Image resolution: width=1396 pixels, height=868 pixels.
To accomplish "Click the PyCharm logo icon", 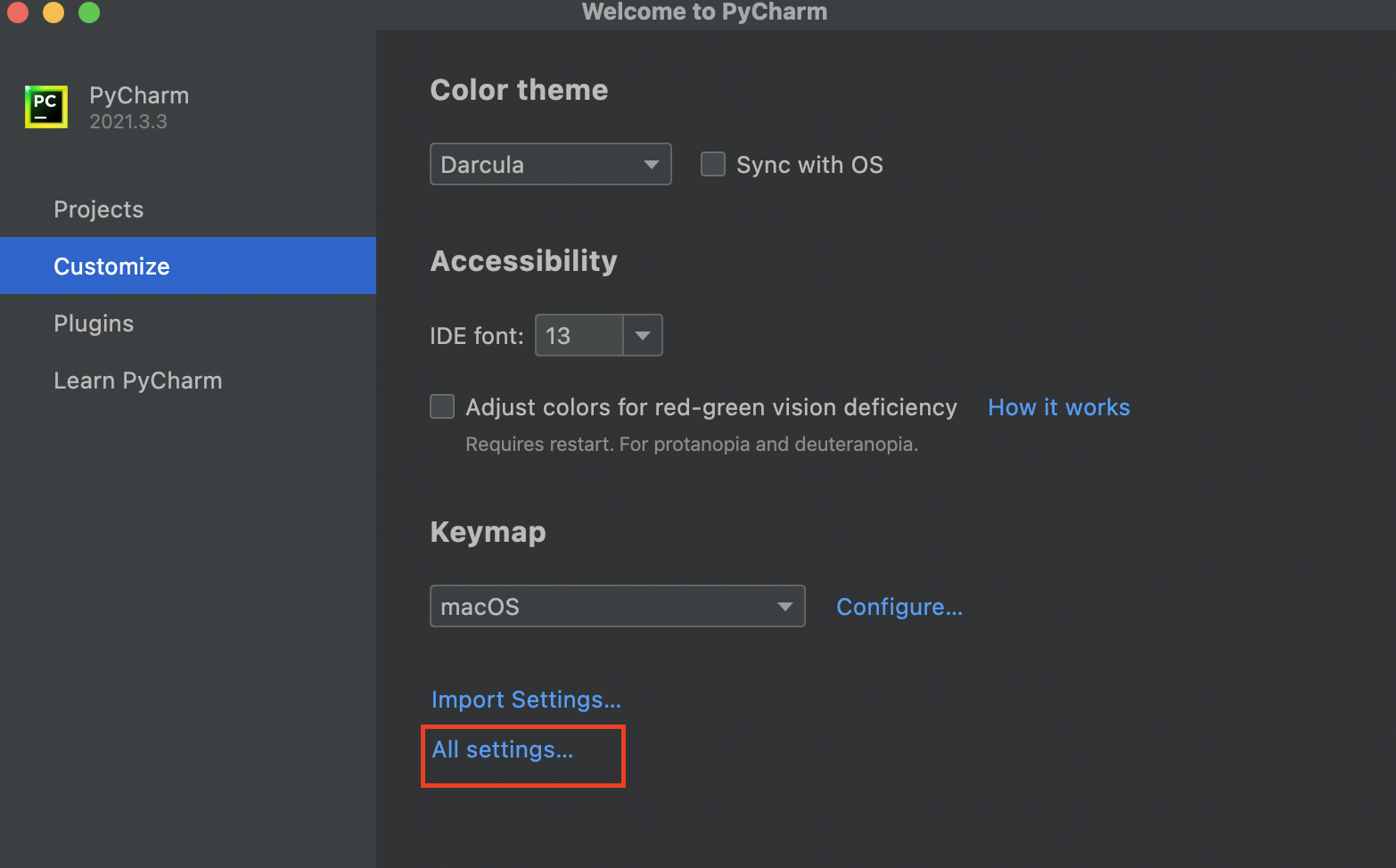I will 46,107.
